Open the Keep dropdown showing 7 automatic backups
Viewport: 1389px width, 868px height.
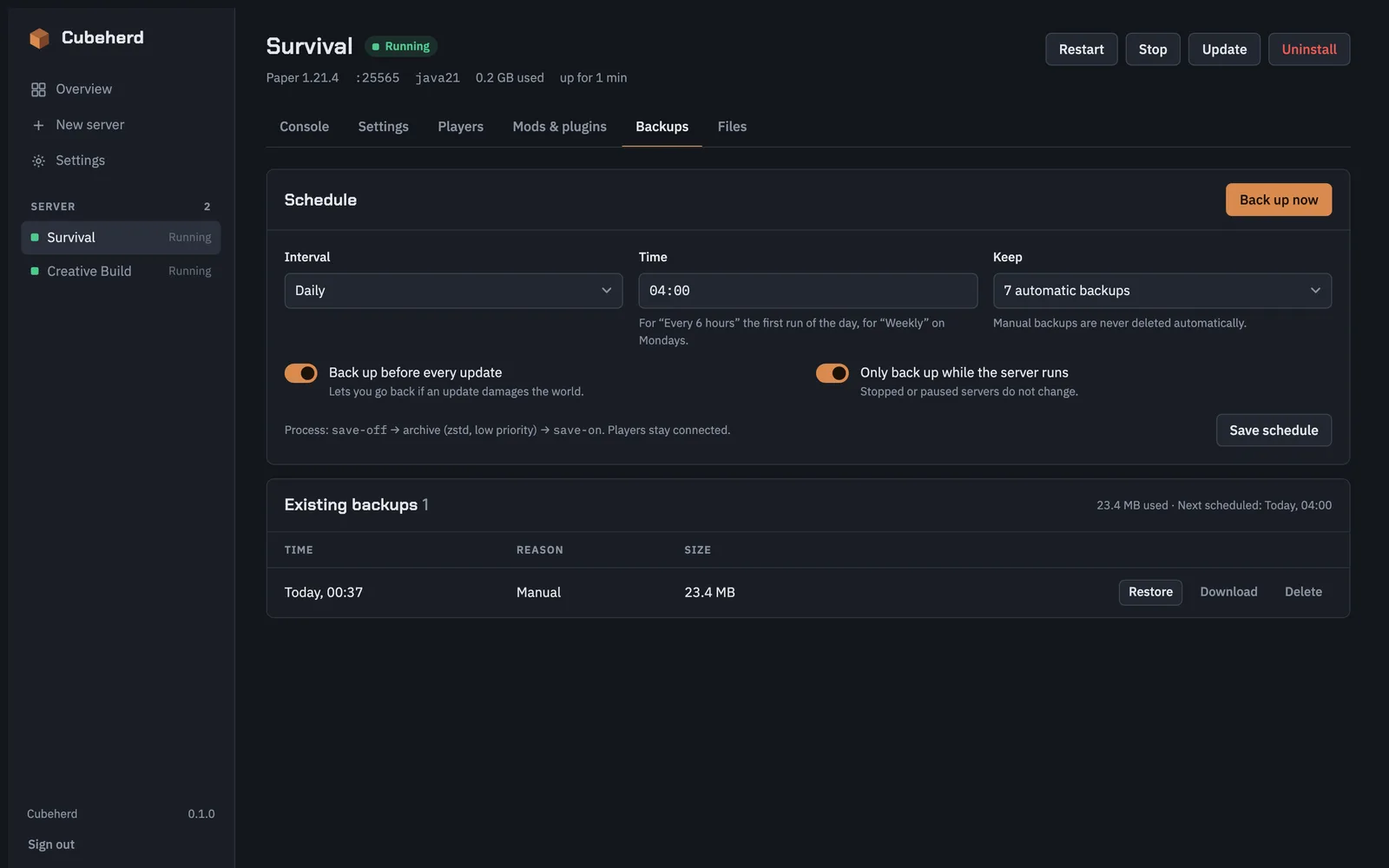click(1162, 291)
